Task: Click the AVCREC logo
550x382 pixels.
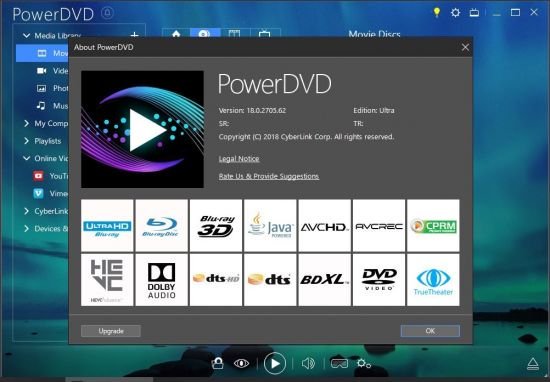Action: coord(379,226)
